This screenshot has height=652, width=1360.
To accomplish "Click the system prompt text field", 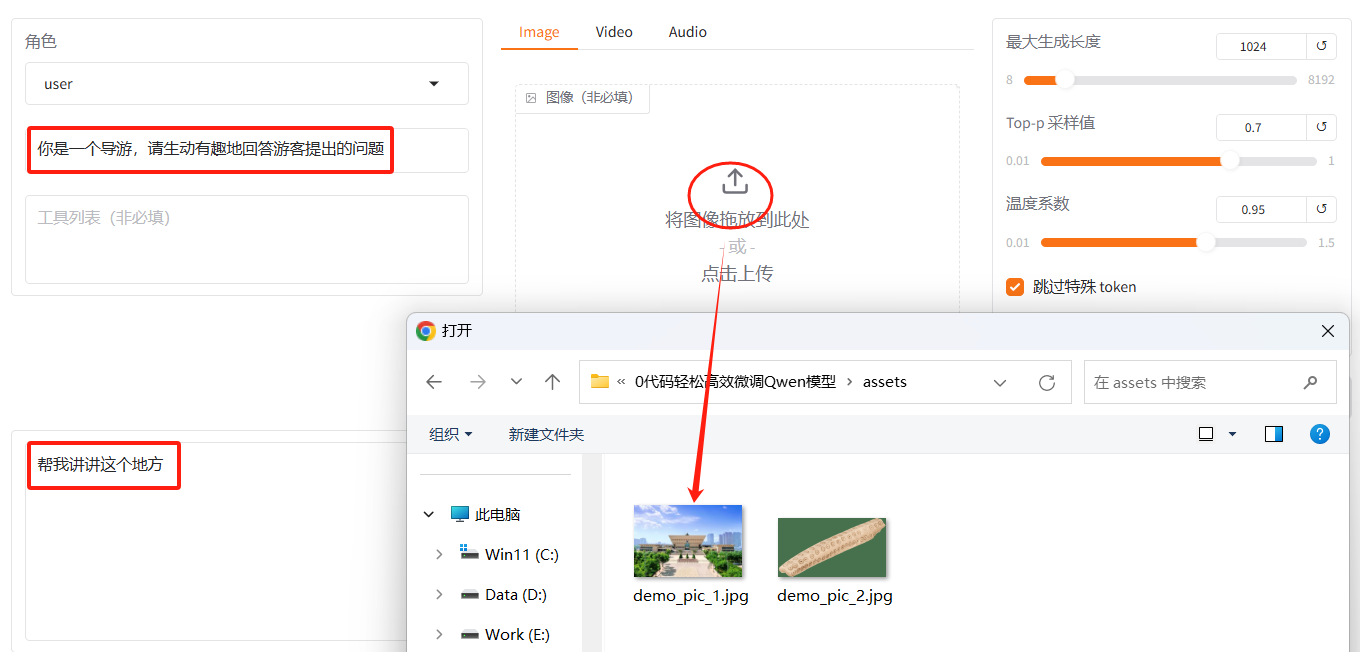I will tap(247, 150).
